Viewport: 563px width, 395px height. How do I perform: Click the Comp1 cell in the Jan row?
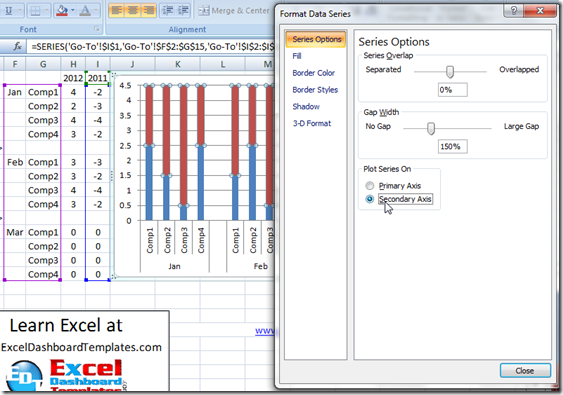(x=43, y=92)
